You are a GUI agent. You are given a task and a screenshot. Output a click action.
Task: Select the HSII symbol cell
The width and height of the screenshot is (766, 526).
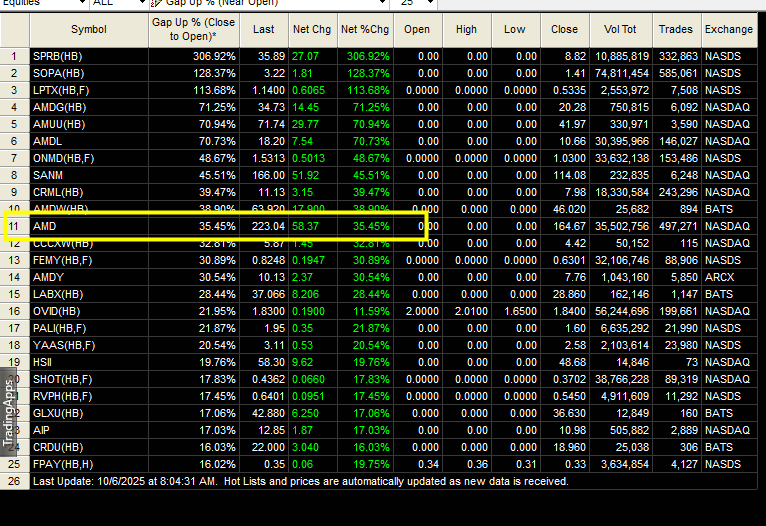89,362
